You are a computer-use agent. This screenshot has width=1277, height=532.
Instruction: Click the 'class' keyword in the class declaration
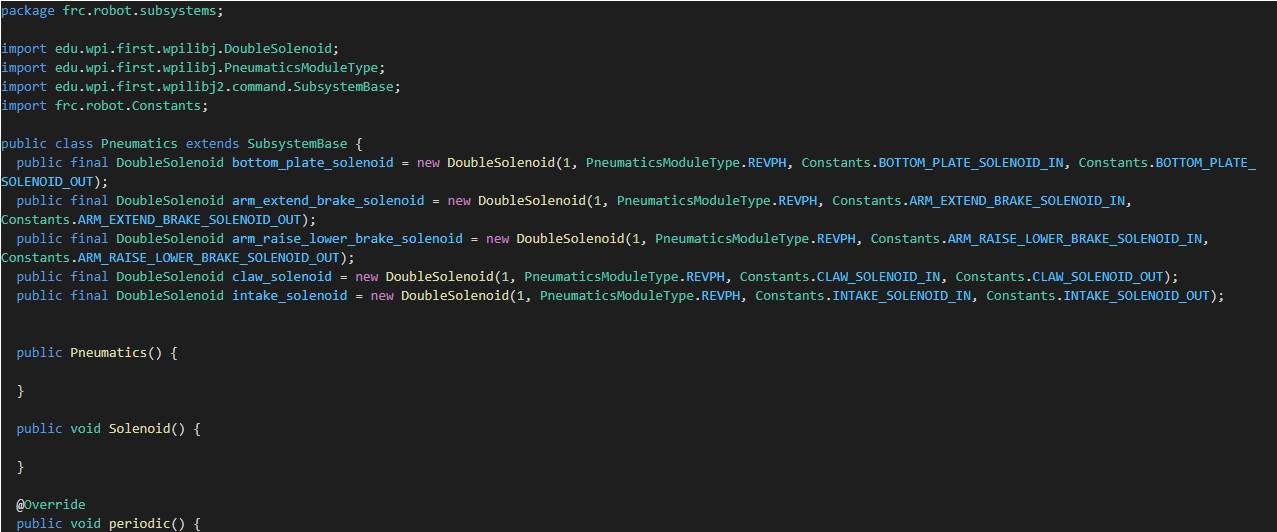tap(74, 143)
